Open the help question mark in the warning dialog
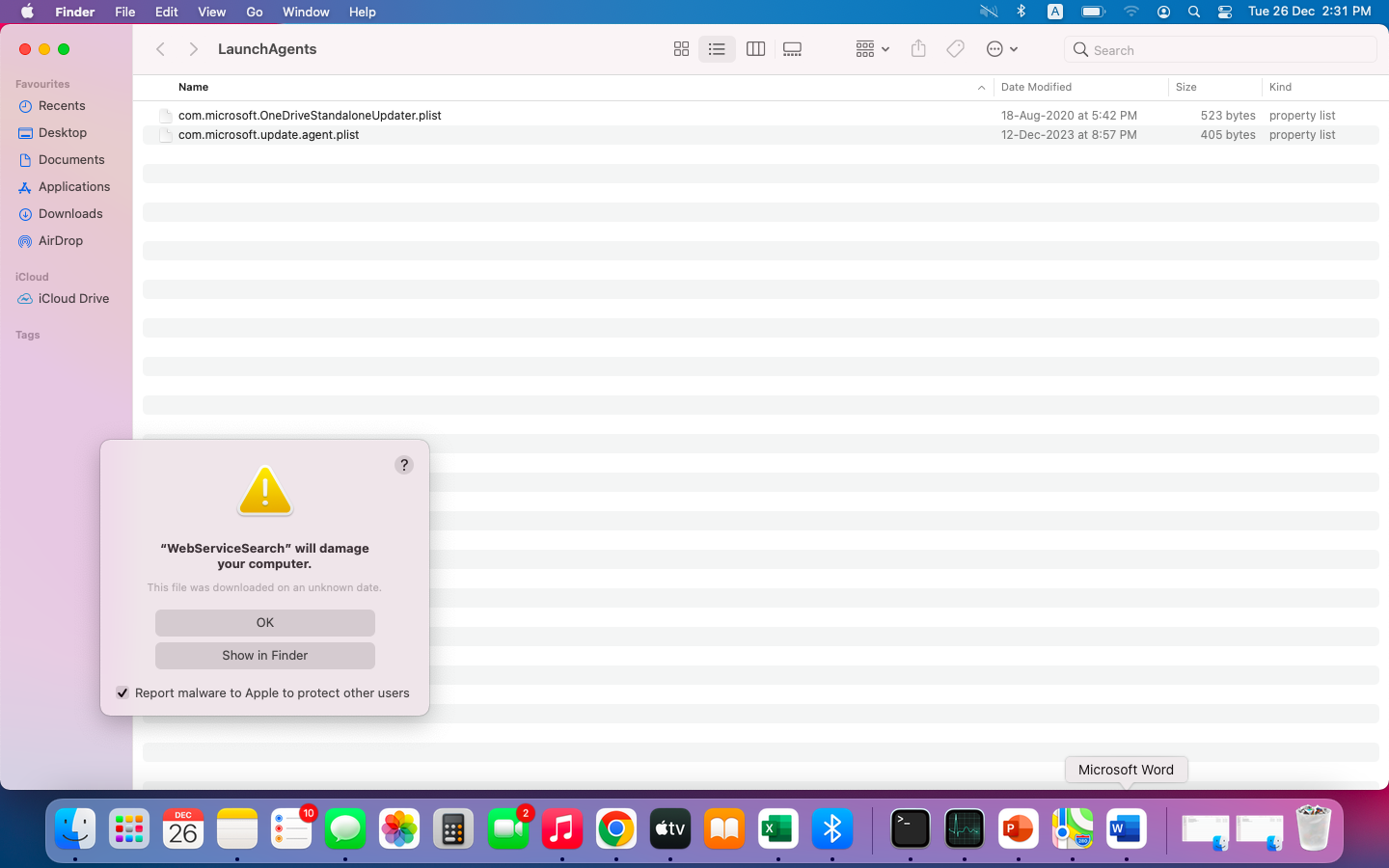Image resolution: width=1389 pixels, height=868 pixels. (403, 464)
